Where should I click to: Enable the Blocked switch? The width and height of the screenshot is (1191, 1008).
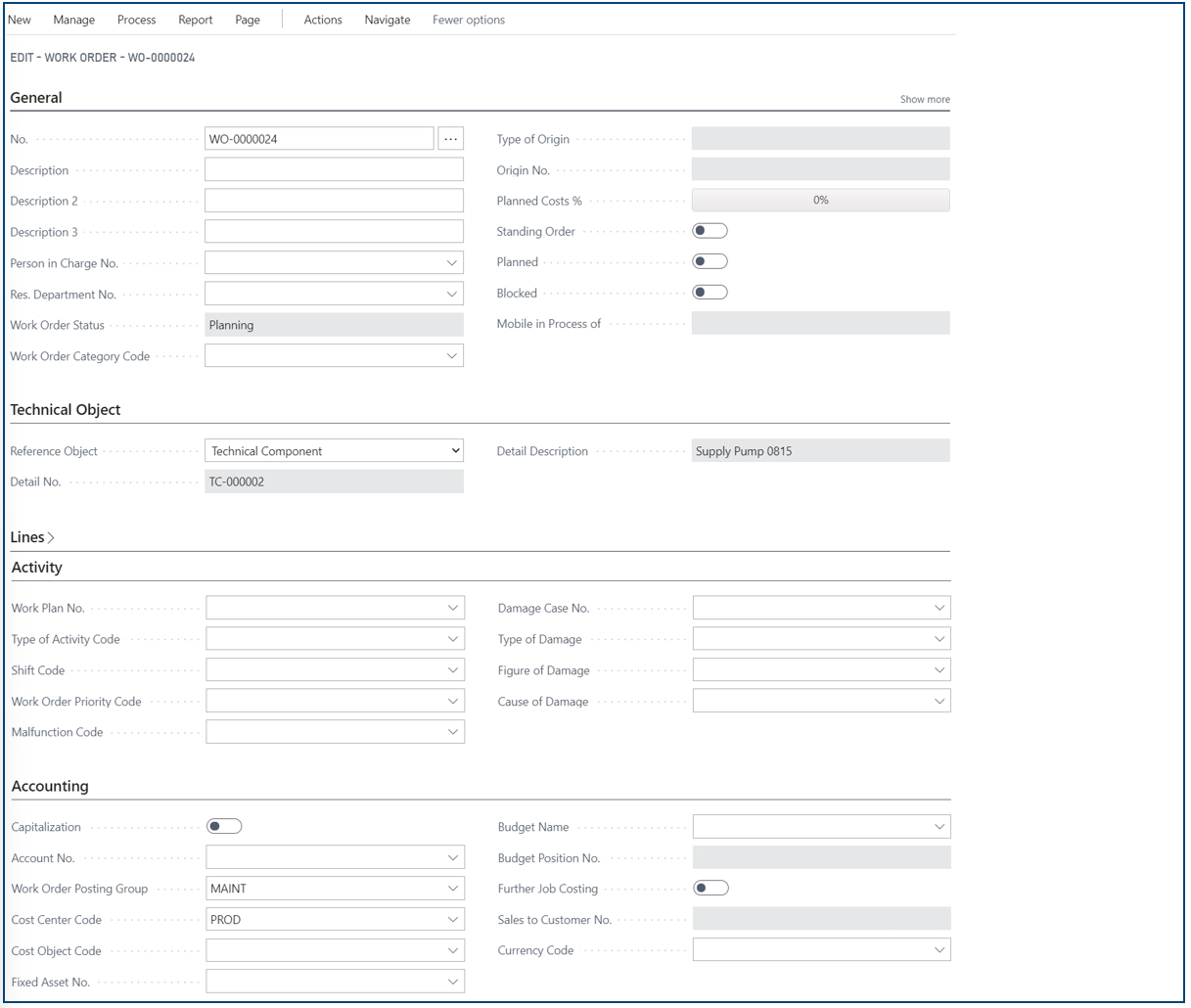click(x=710, y=293)
